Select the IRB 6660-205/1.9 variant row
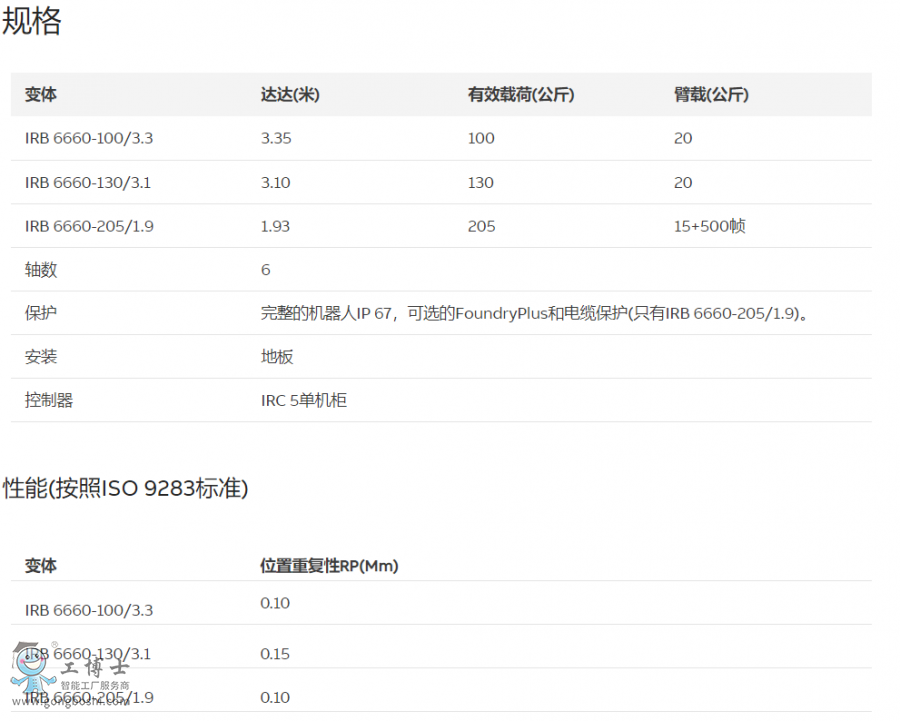 click(x=88, y=226)
